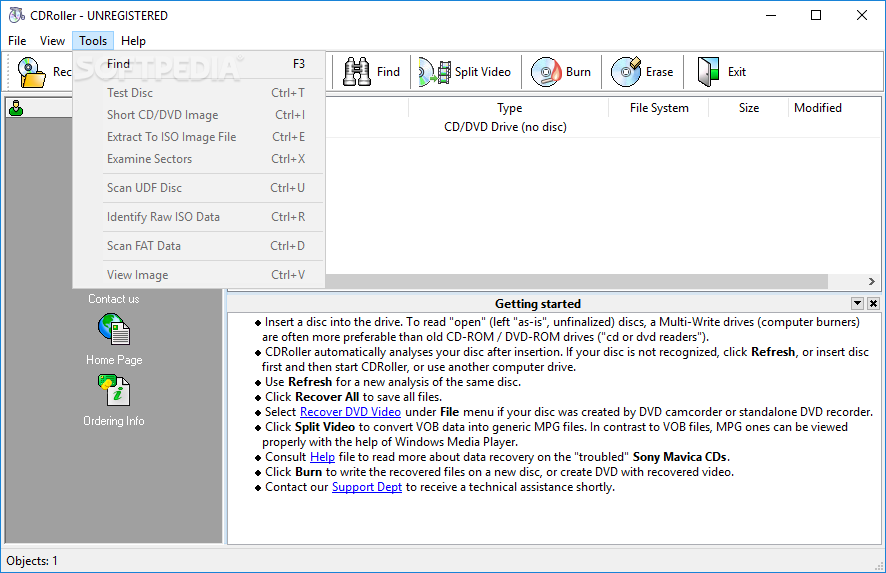
Task: Click the Erase disc icon
Action: [x=626, y=72]
